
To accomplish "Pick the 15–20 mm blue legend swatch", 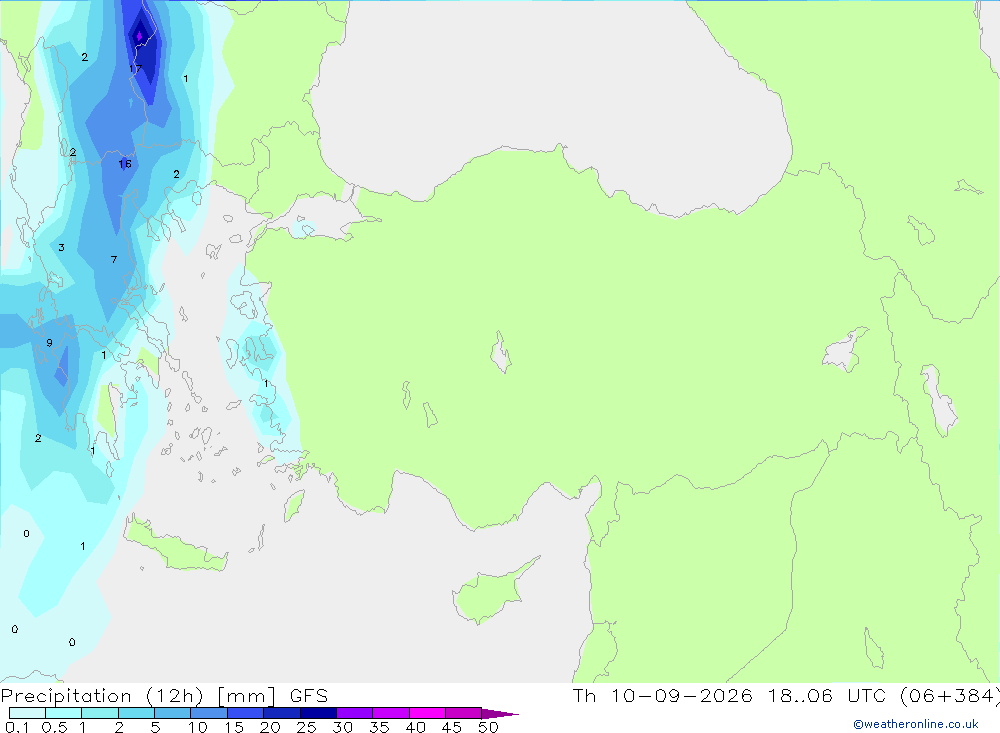I will click(x=246, y=713).
